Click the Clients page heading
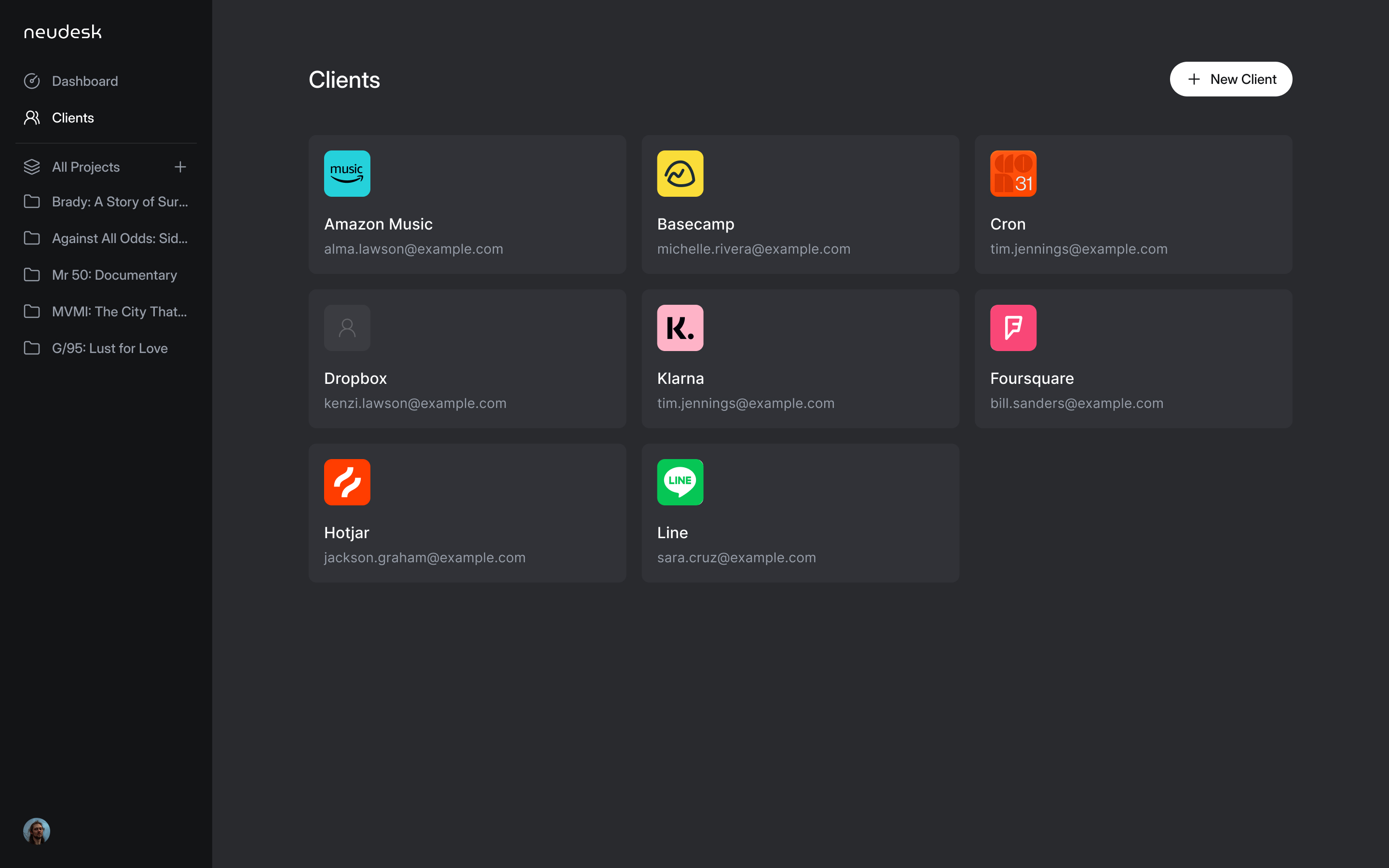Image resolution: width=1389 pixels, height=868 pixels. (x=344, y=80)
